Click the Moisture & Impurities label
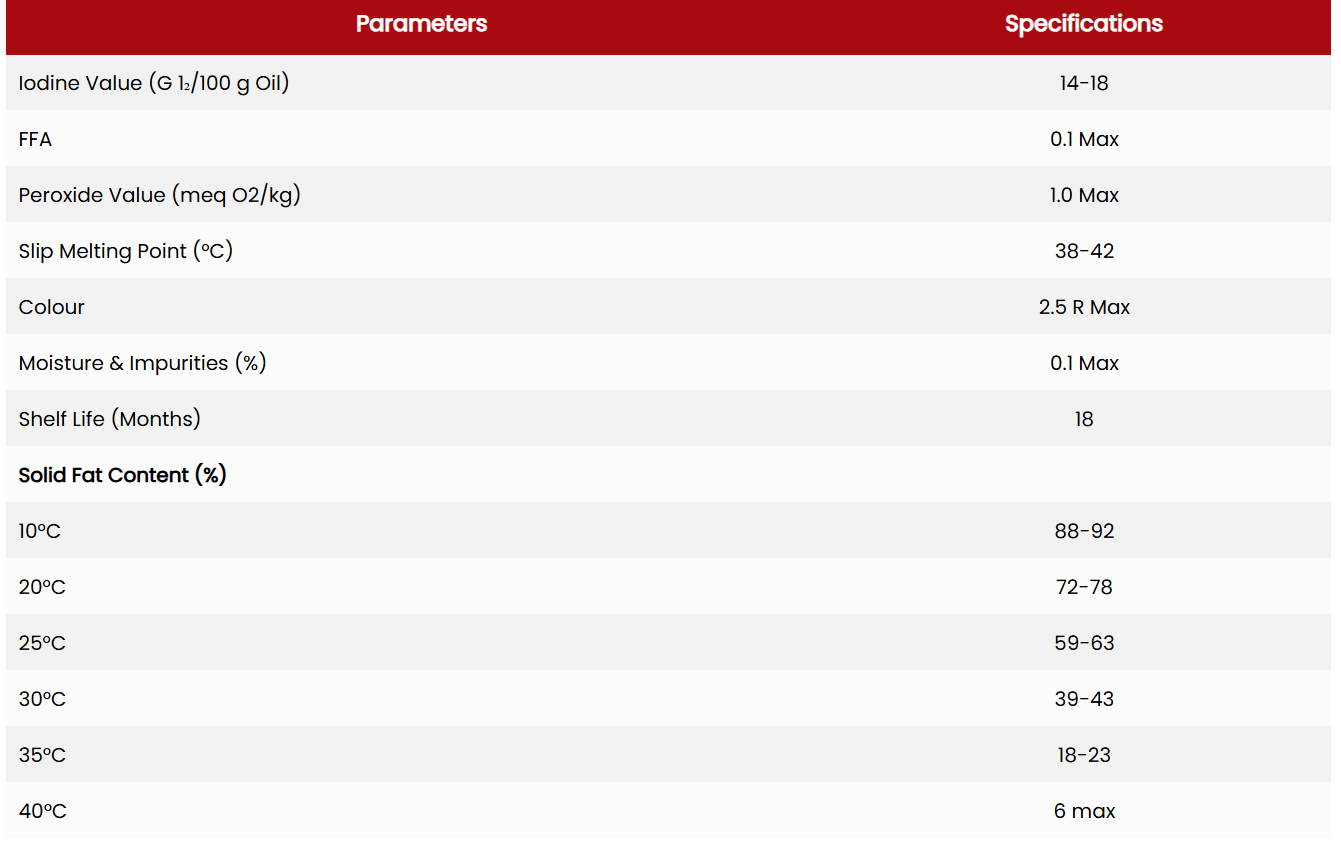 point(142,363)
